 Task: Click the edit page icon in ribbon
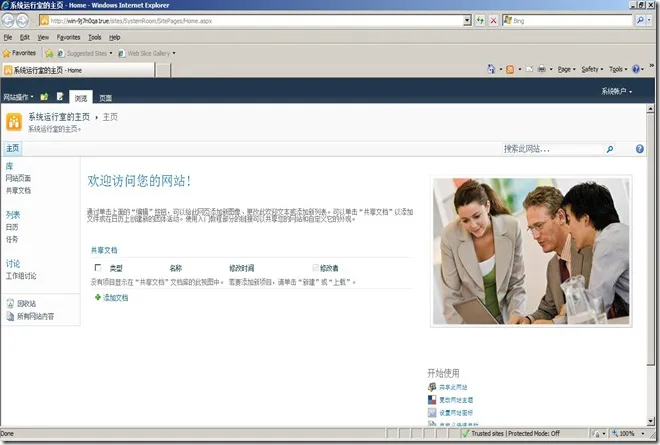point(60,97)
